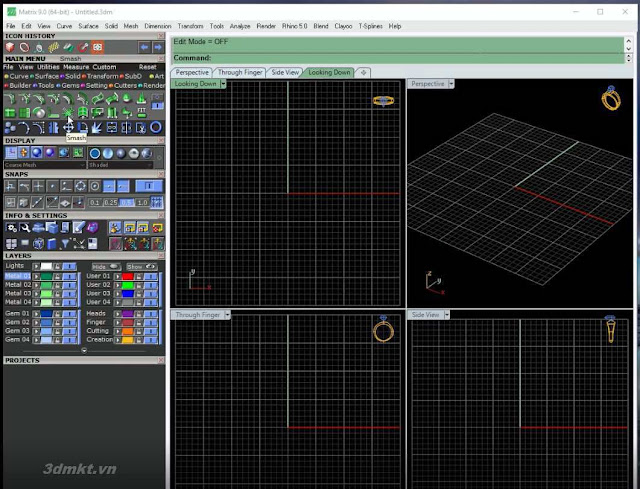Screen dimensions: 640x489
Task: Click the blue book icon in Info & Settings
Action: click(52, 244)
